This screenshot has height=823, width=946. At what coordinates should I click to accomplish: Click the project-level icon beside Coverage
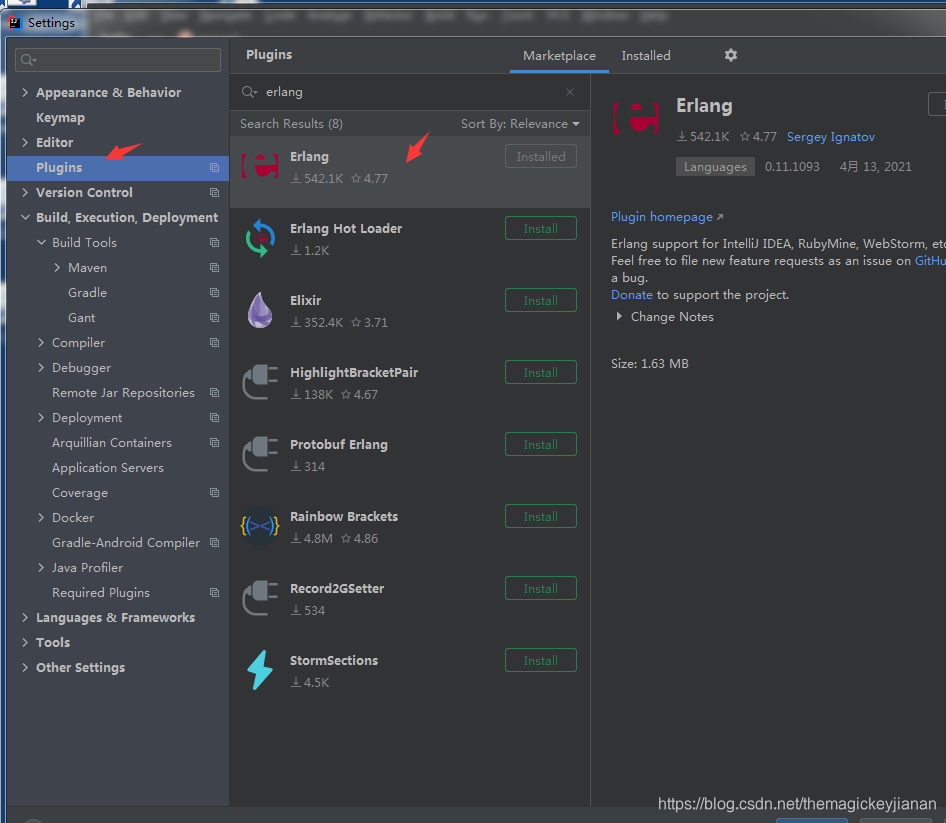point(214,492)
